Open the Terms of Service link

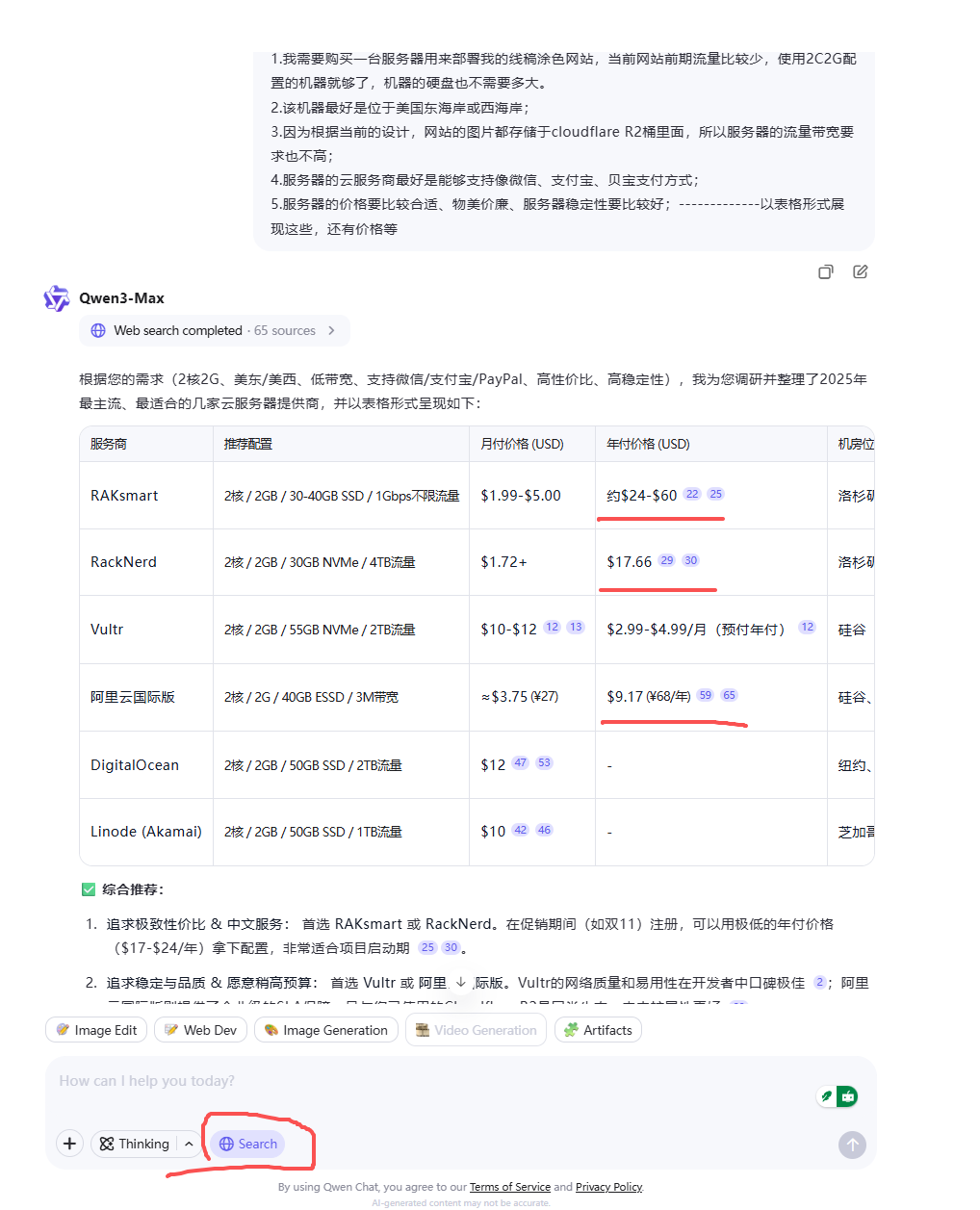509,1187
